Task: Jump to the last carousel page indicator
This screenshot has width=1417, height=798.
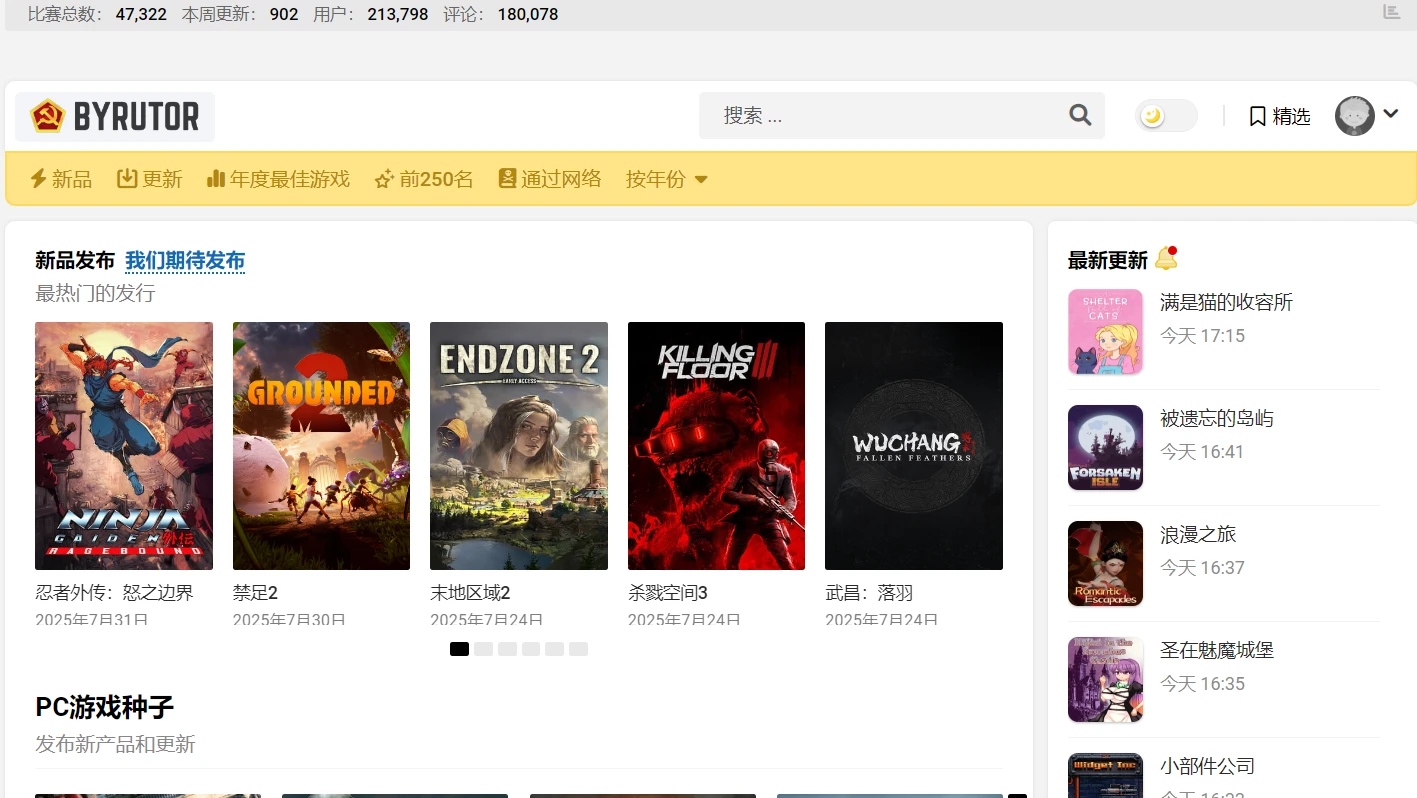Action: (578, 649)
